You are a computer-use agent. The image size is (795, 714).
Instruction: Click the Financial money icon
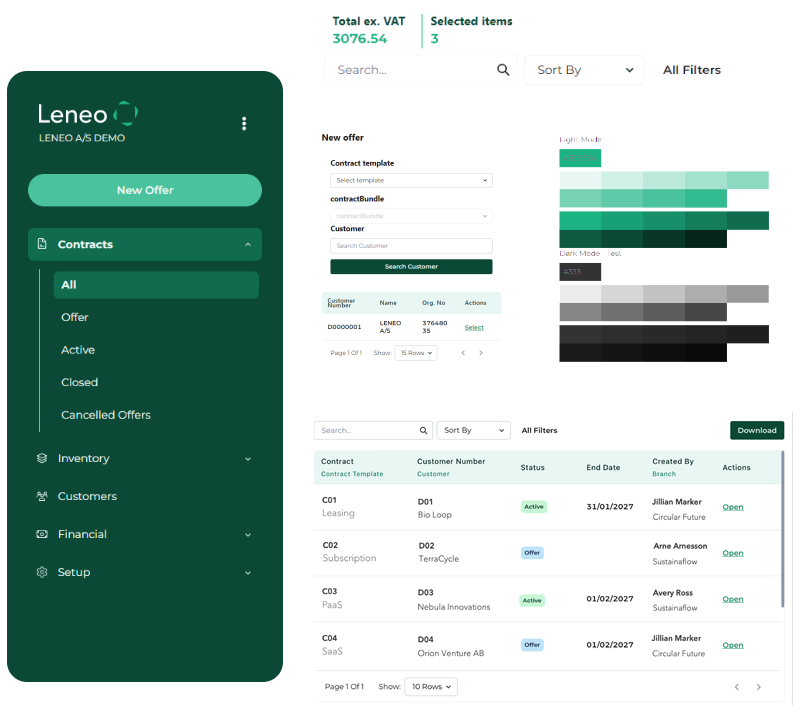[42, 534]
